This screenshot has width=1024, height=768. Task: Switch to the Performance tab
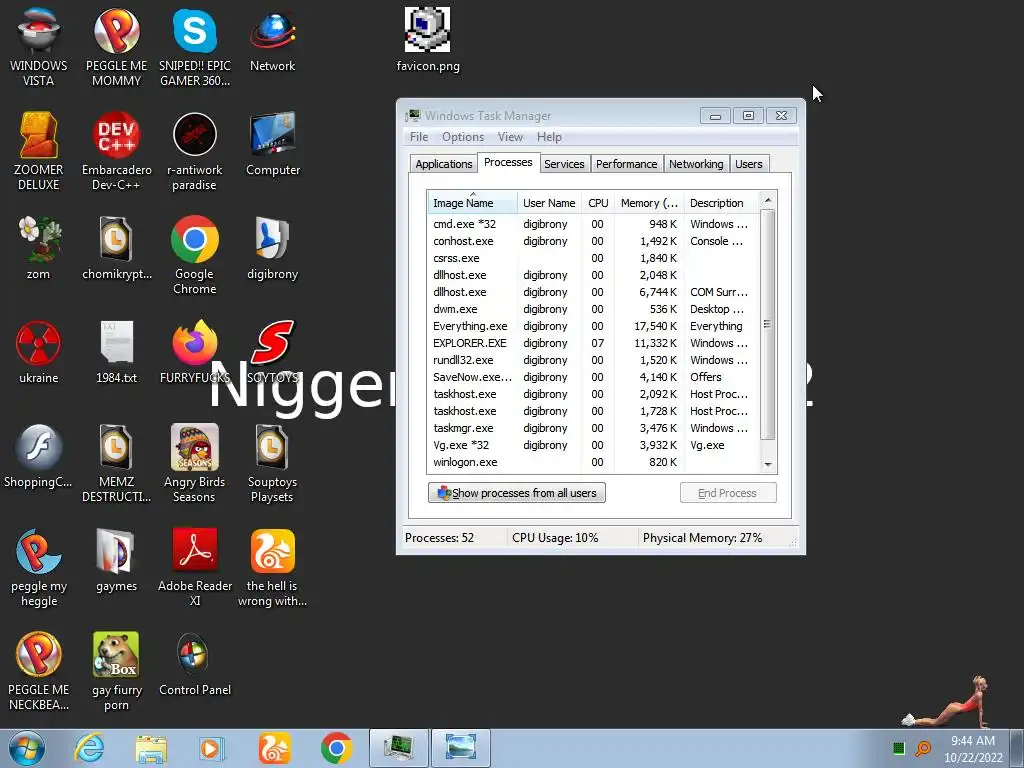(626, 164)
